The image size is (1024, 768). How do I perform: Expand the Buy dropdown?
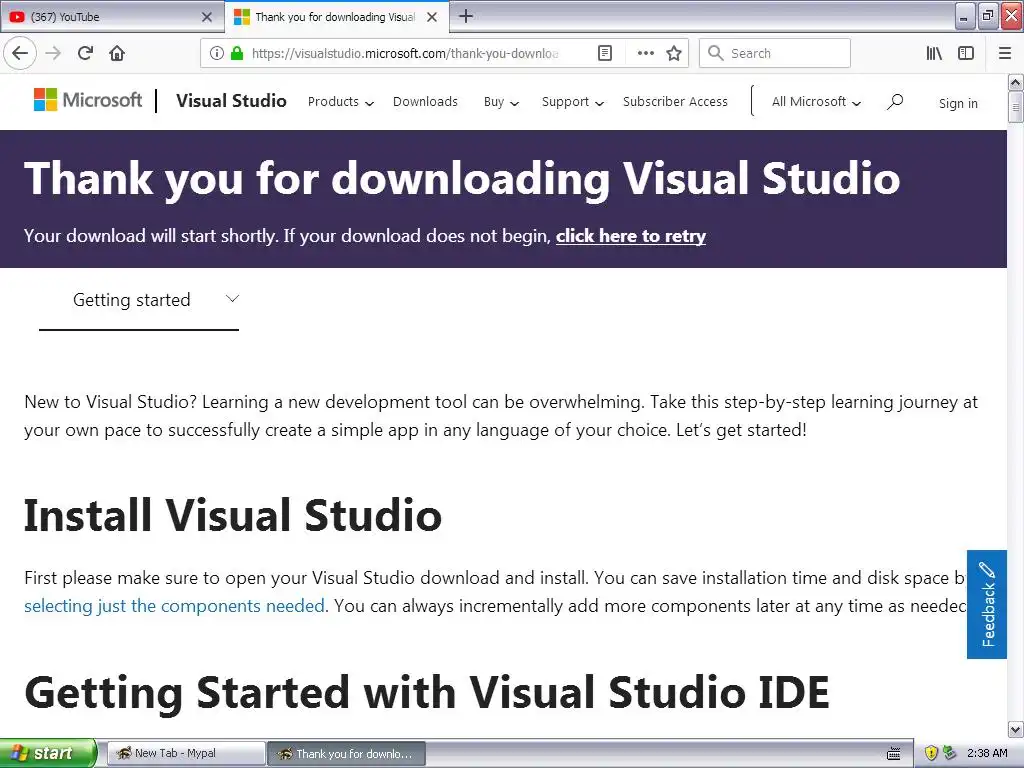point(501,102)
